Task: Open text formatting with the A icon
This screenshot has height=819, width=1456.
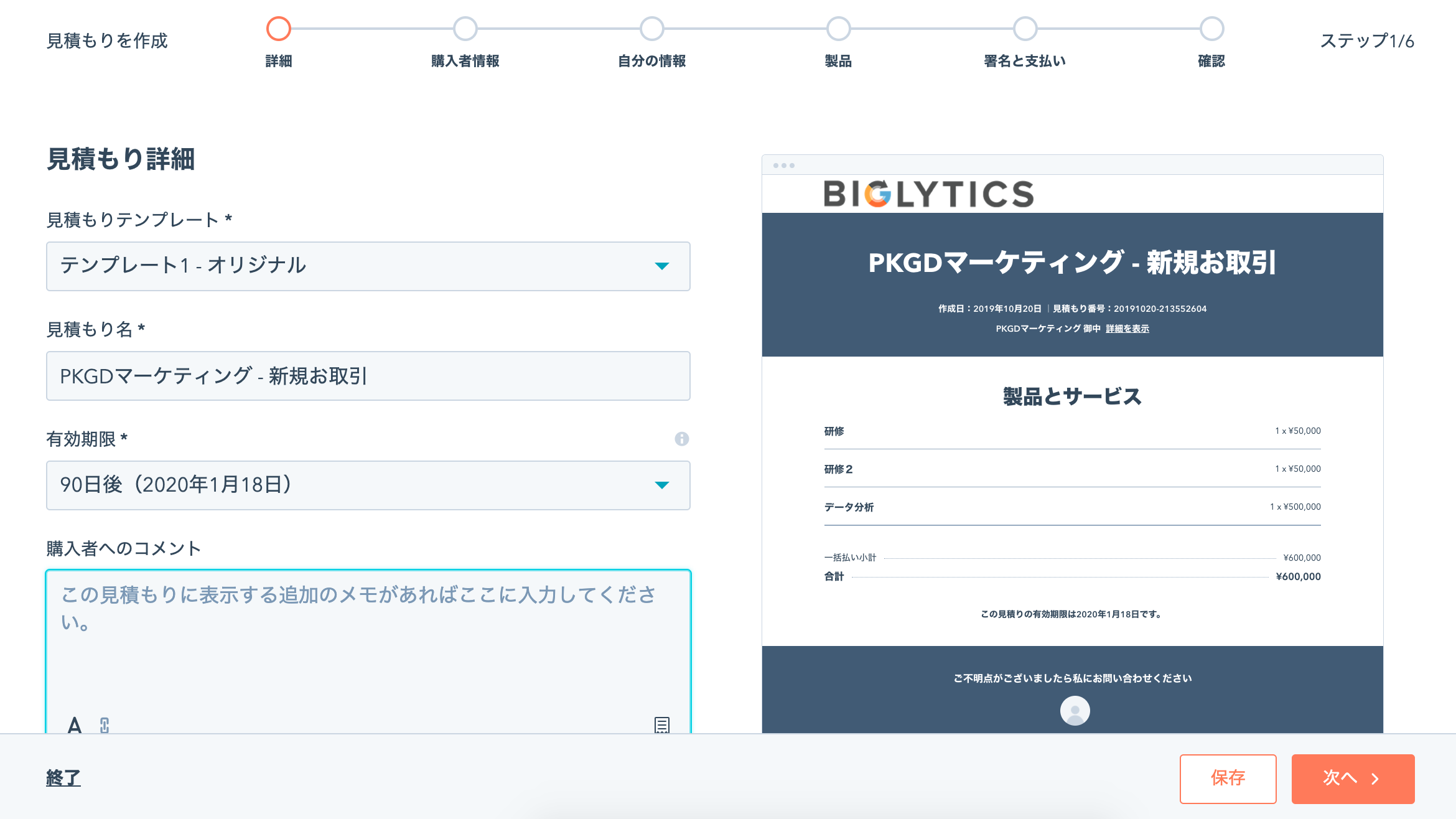Action: pyautogui.click(x=75, y=725)
